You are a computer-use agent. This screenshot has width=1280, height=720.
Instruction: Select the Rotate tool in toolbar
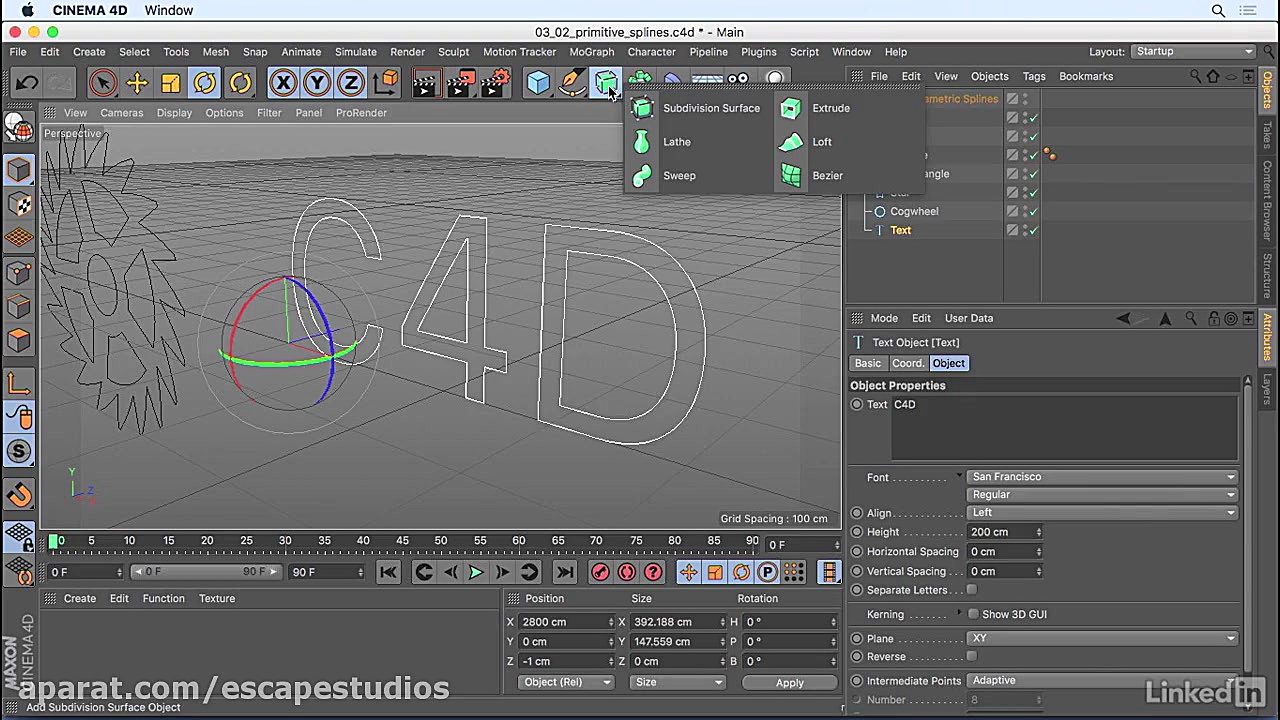[x=205, y=83]
